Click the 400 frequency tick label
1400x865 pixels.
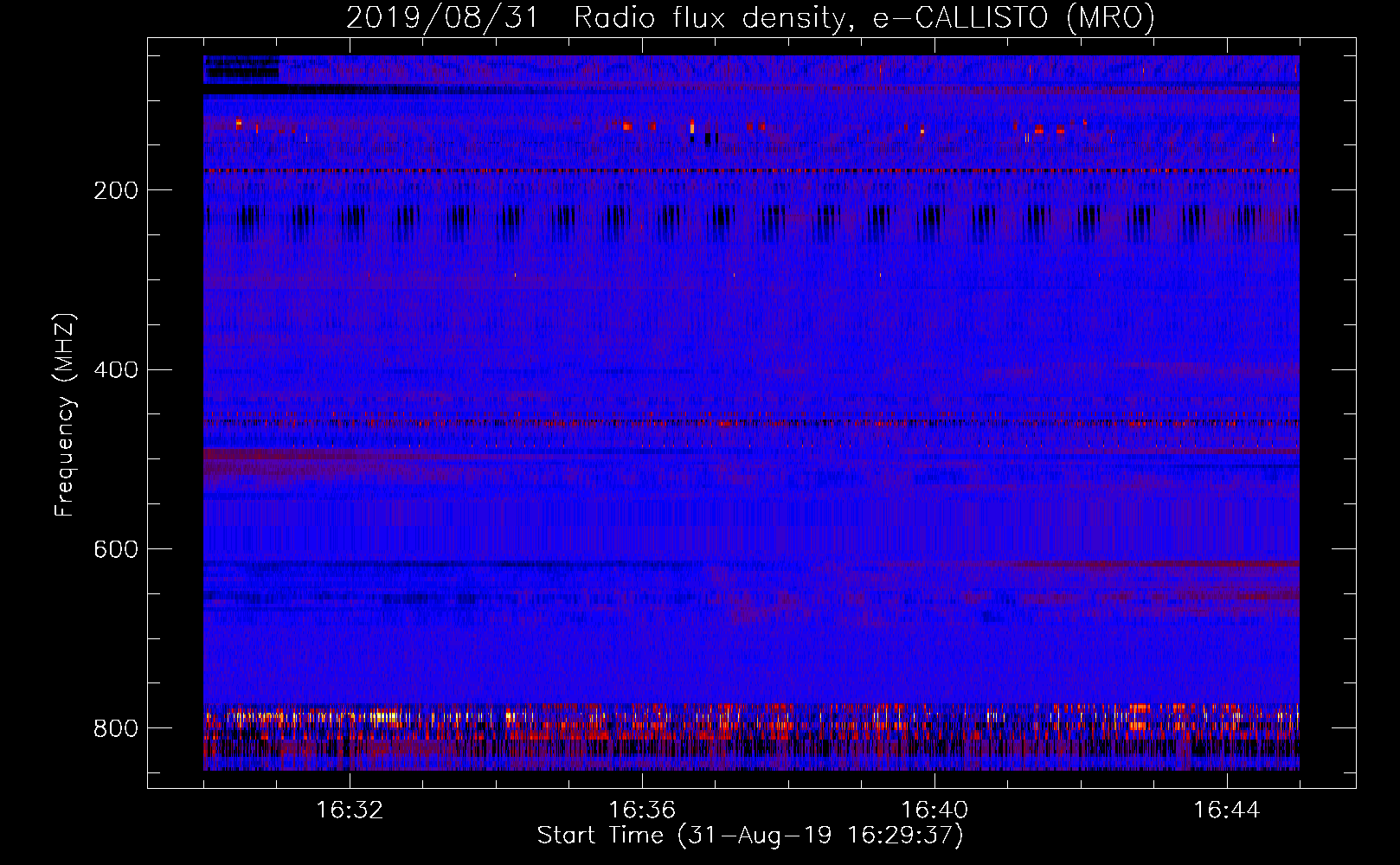click(x=116, y=370)
